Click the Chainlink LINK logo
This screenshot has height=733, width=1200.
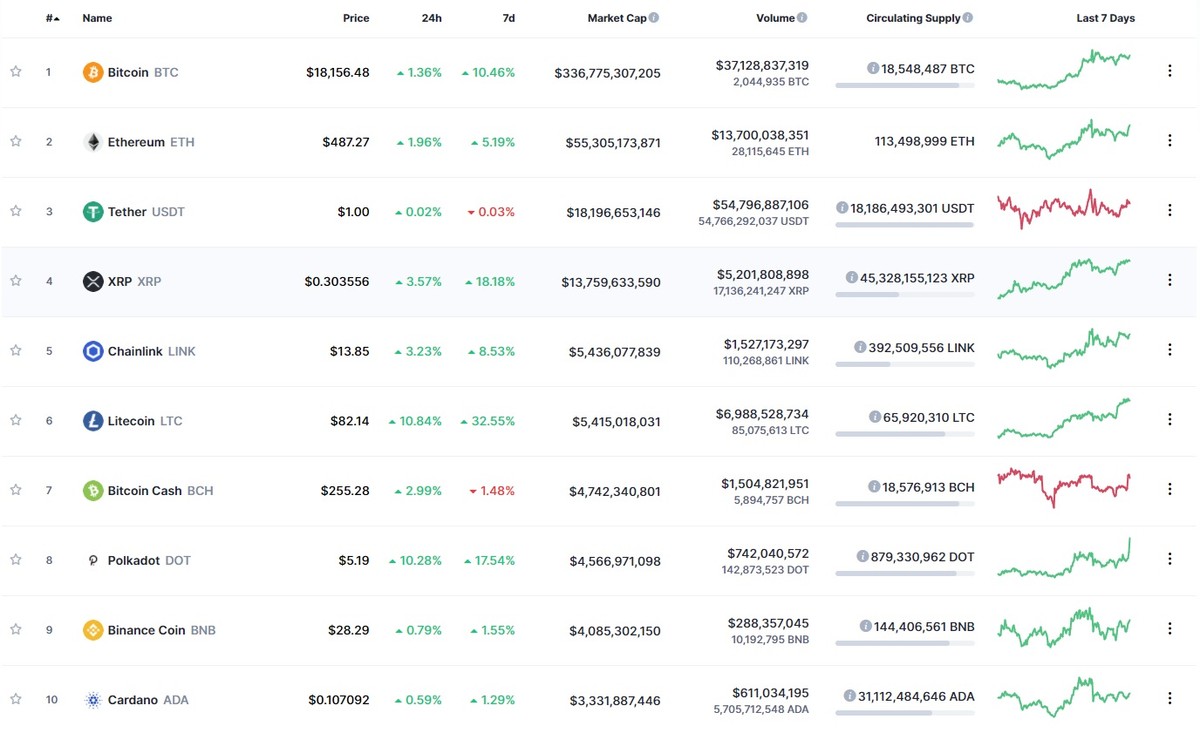tap(92, 351)
